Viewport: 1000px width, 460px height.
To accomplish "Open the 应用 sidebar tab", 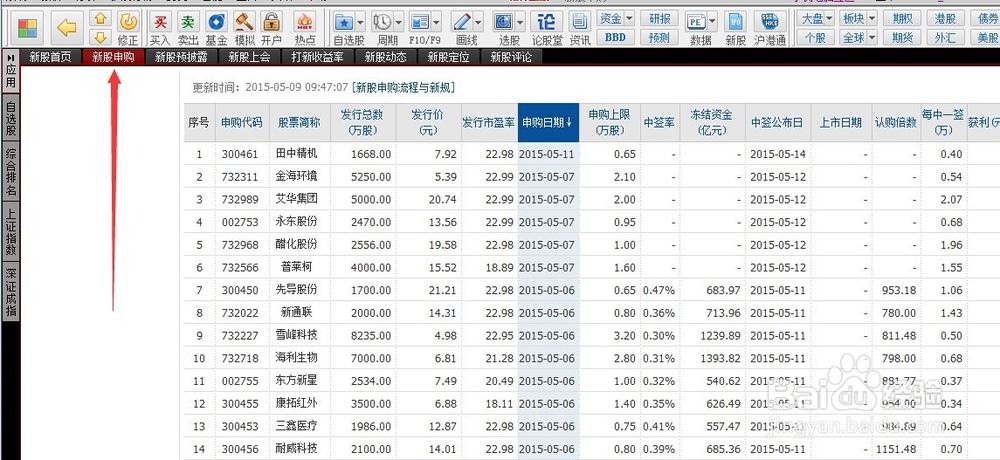I will coord(11,71).
